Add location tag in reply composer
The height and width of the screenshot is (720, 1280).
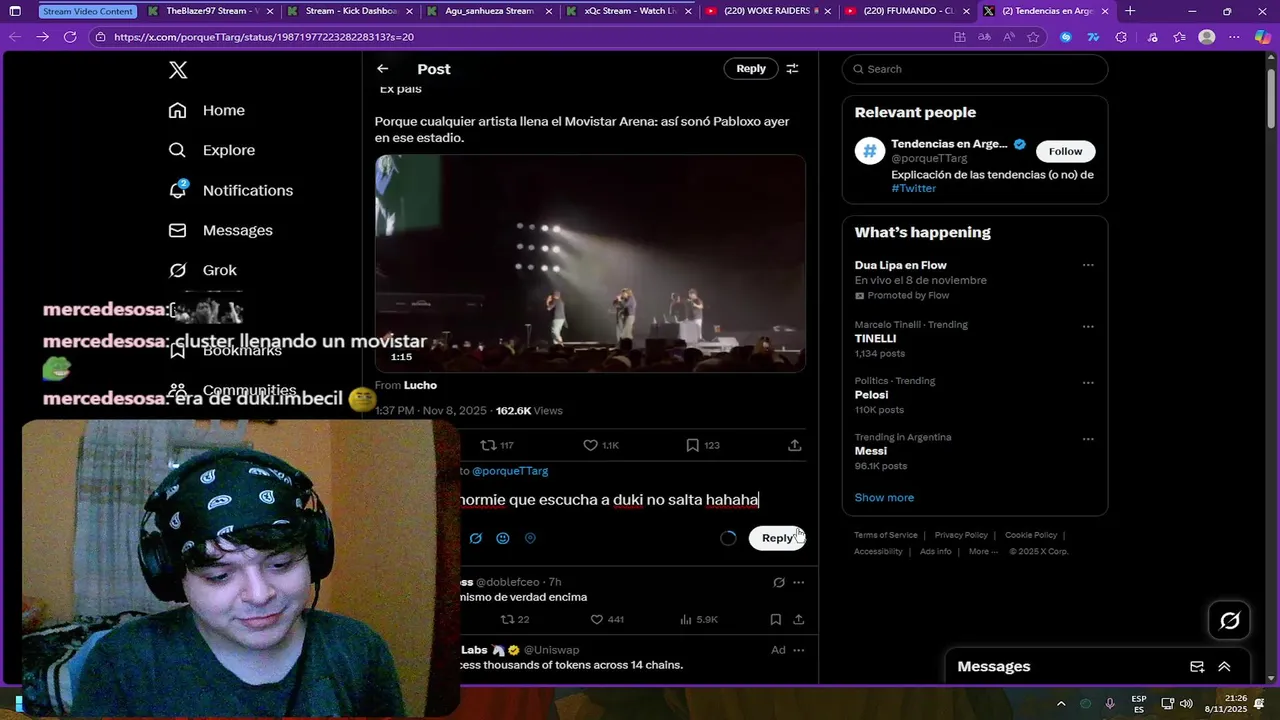tap(530, 538)
